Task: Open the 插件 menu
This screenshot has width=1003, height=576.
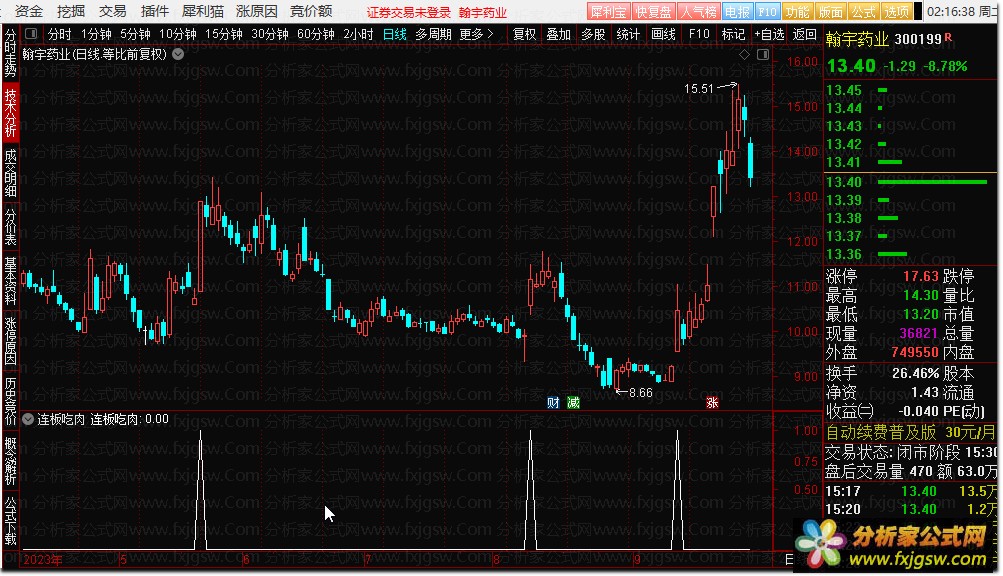Action: (155, 11)
